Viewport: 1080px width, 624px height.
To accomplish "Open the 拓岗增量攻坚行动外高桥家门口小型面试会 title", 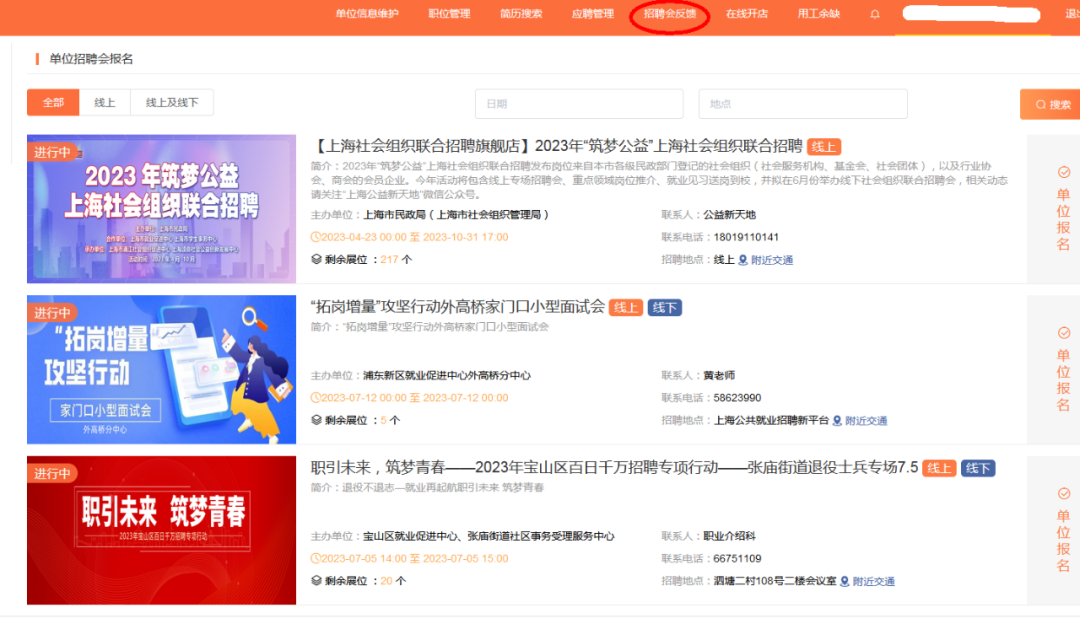I will pos(457,306).
